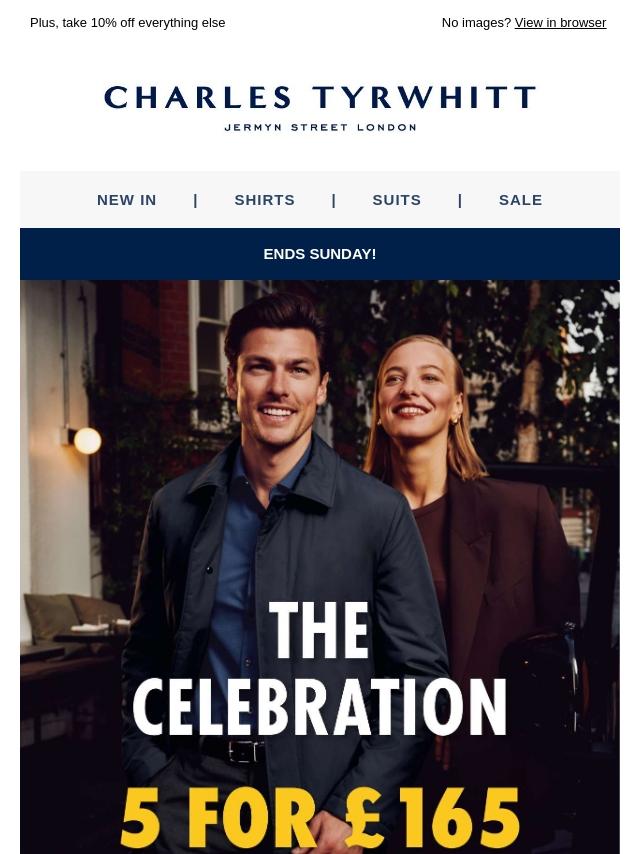Go to the SHIRTS section
The width and height of the screenshot is (640, 854).
point(264,200)
